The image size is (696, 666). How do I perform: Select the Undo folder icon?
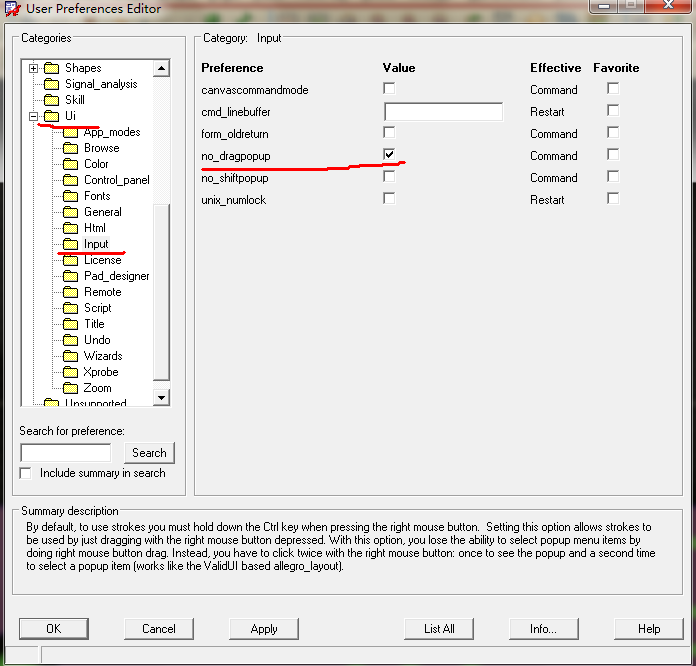(x=70, y=340)
